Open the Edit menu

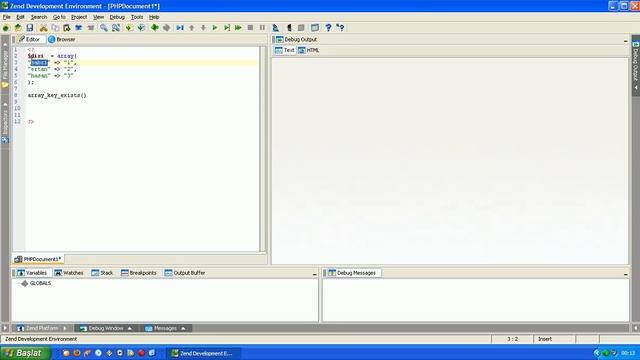click(20, 17)
